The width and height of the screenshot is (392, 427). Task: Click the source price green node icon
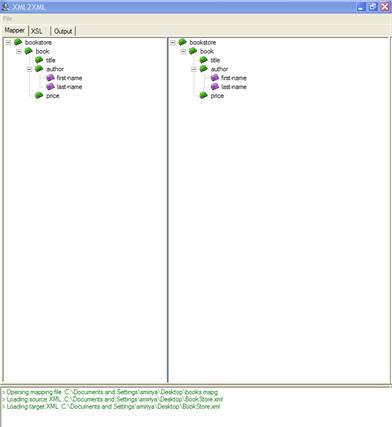[39, 95]
